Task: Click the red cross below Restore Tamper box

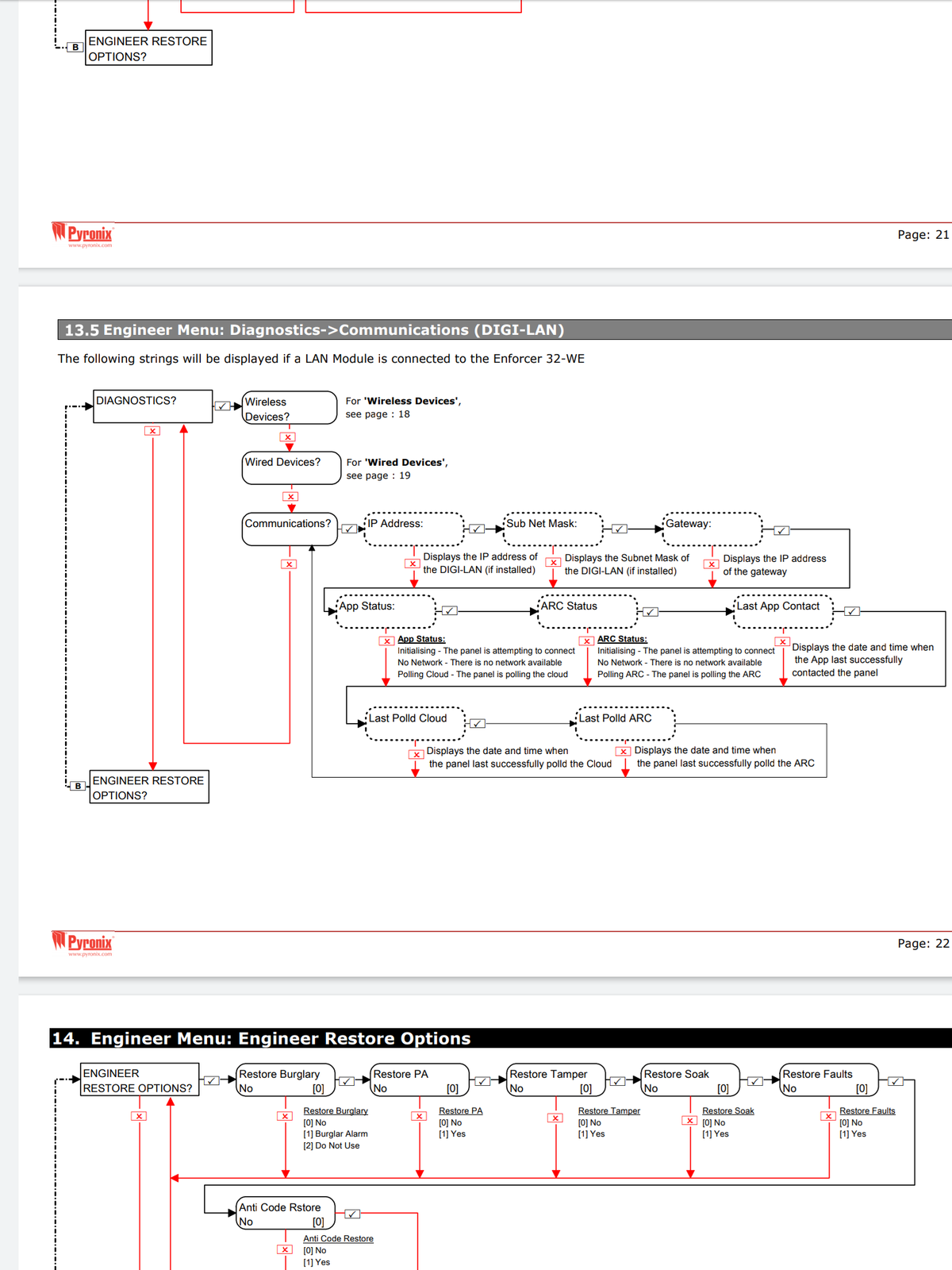Action: coord(555,1118)
